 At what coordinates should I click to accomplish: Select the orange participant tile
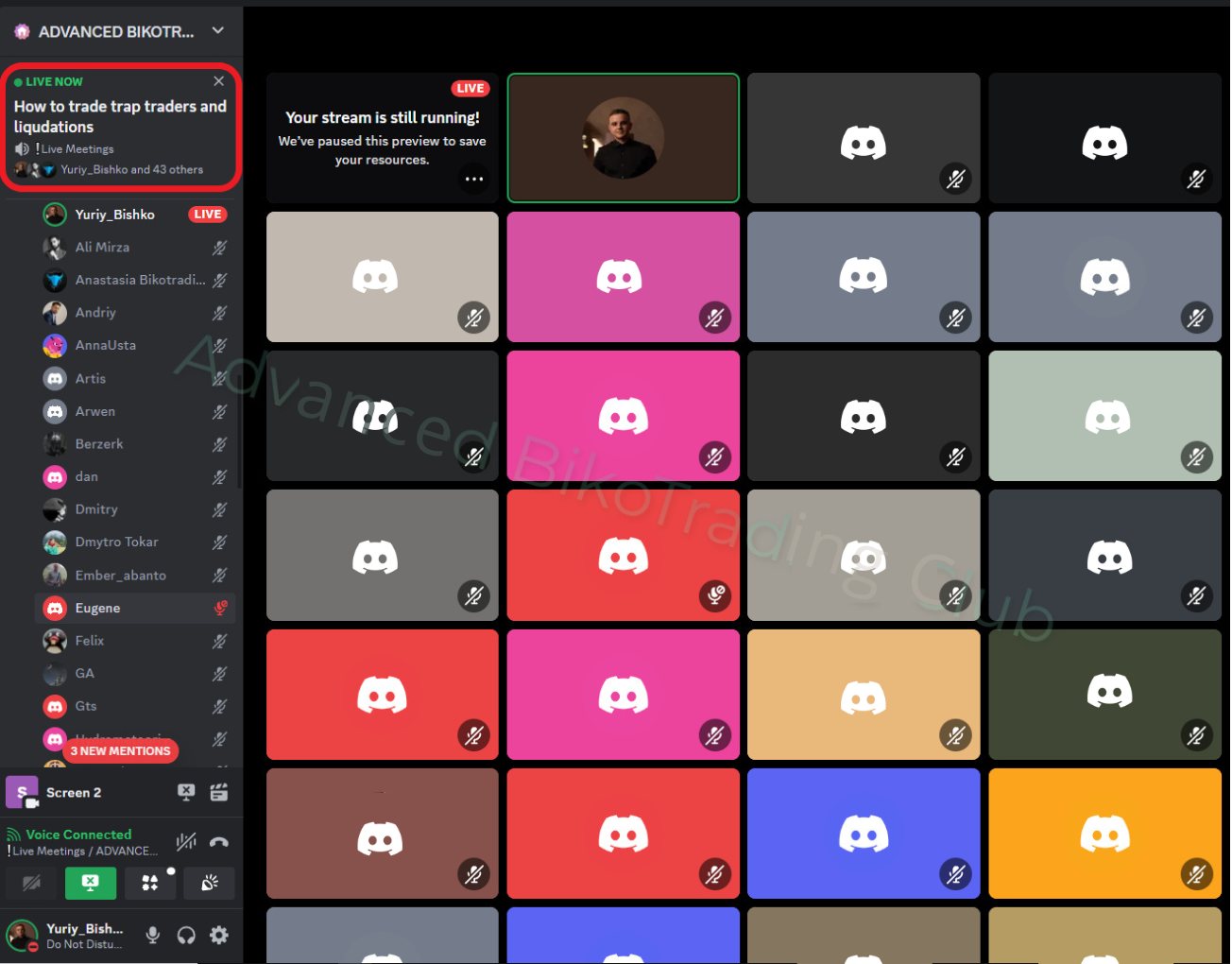coord(1105,834)
